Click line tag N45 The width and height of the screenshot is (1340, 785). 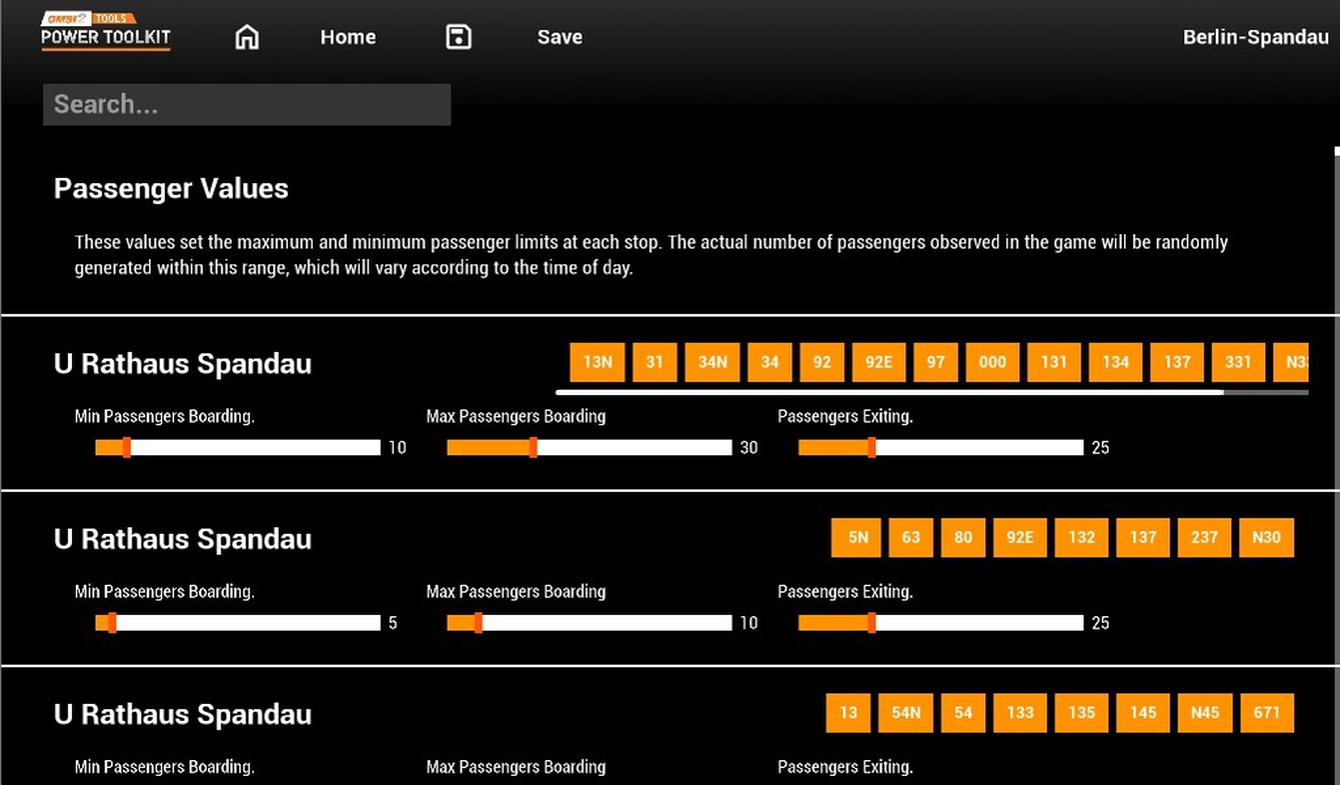click(x=1205, y=713)
